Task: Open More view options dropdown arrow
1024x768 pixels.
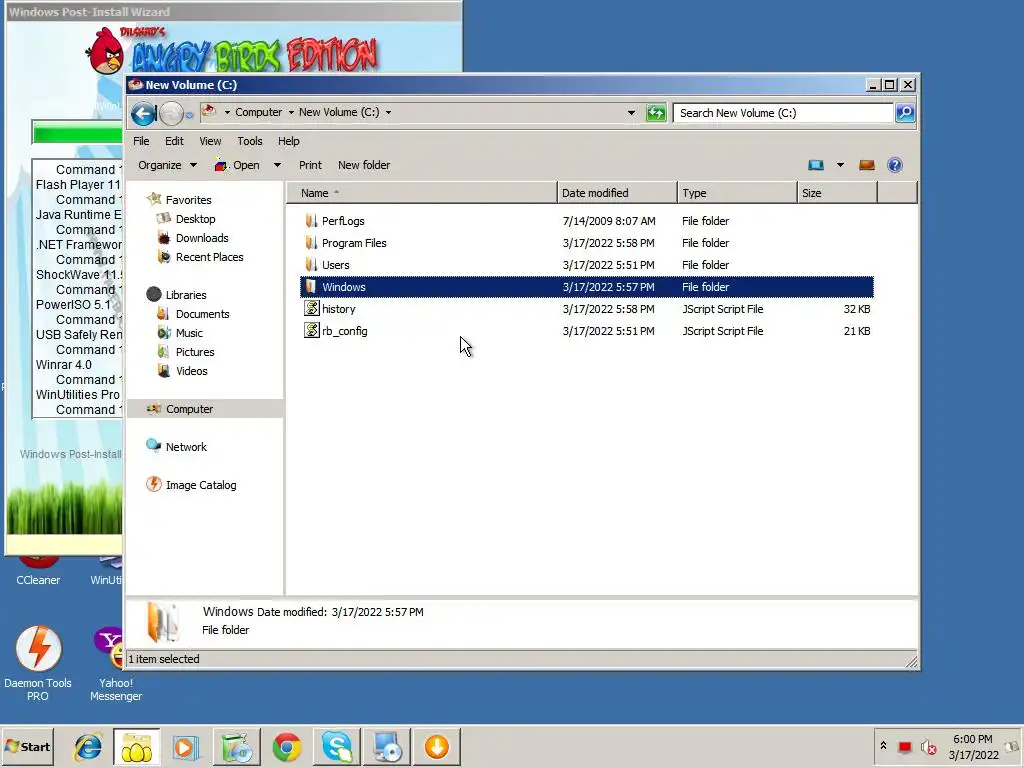Action: (x=840, y=165)
